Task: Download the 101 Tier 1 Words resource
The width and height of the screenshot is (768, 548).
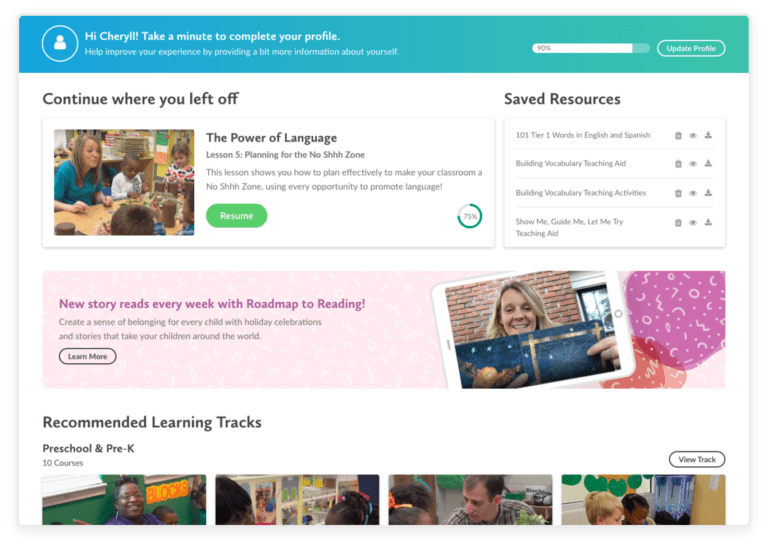Action: [708, 135]
